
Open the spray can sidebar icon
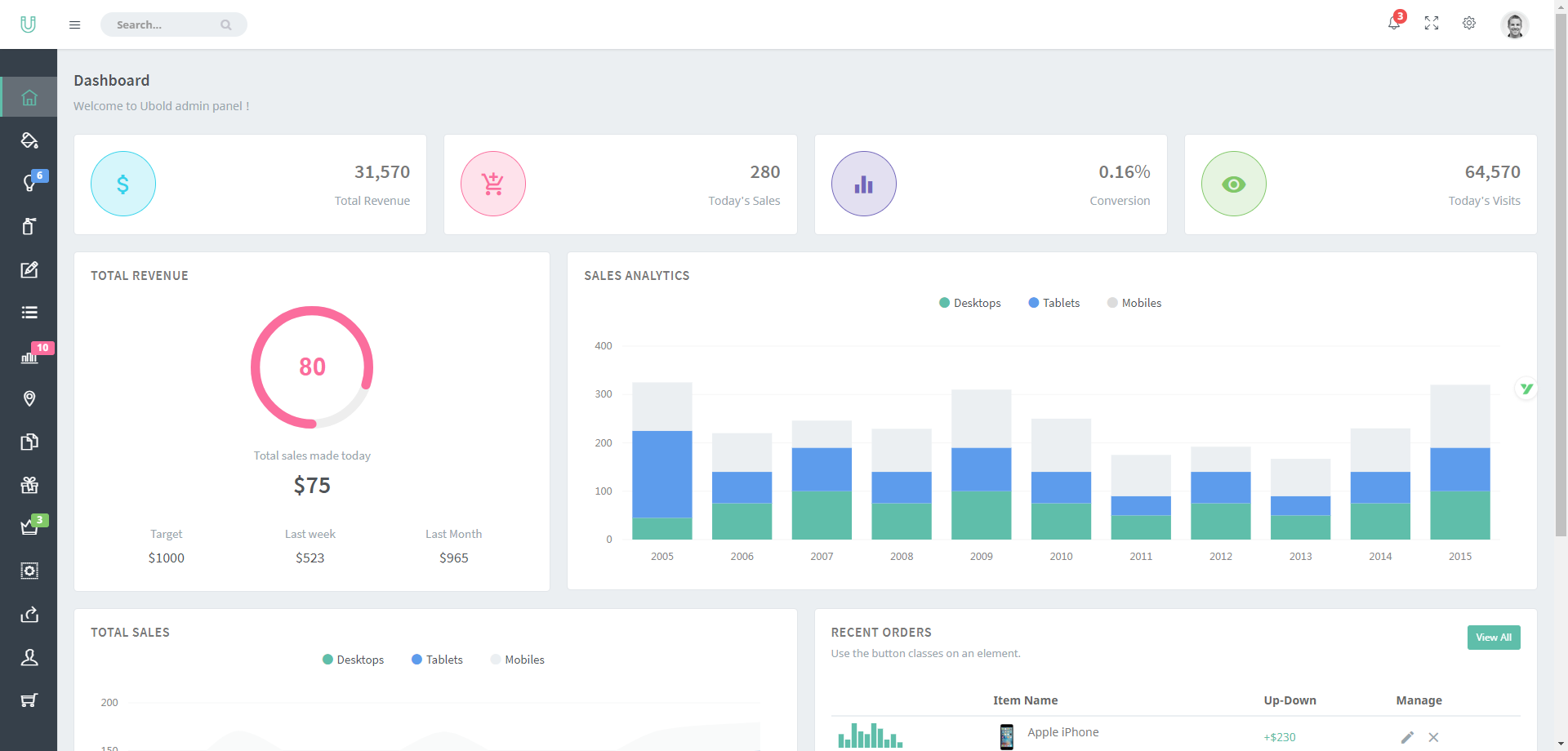click(x=29, y=226)
